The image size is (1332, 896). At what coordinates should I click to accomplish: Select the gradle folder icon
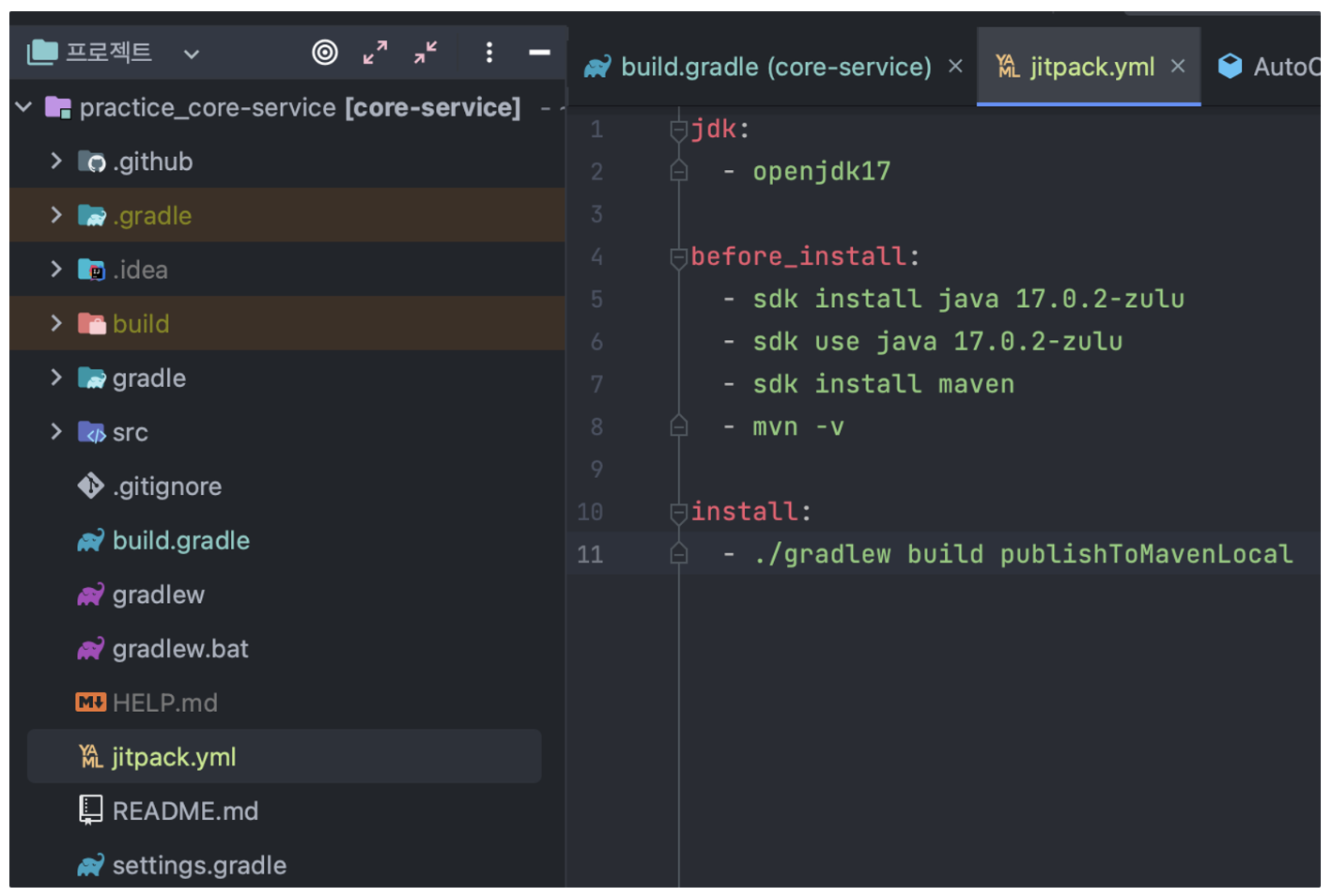91,378
